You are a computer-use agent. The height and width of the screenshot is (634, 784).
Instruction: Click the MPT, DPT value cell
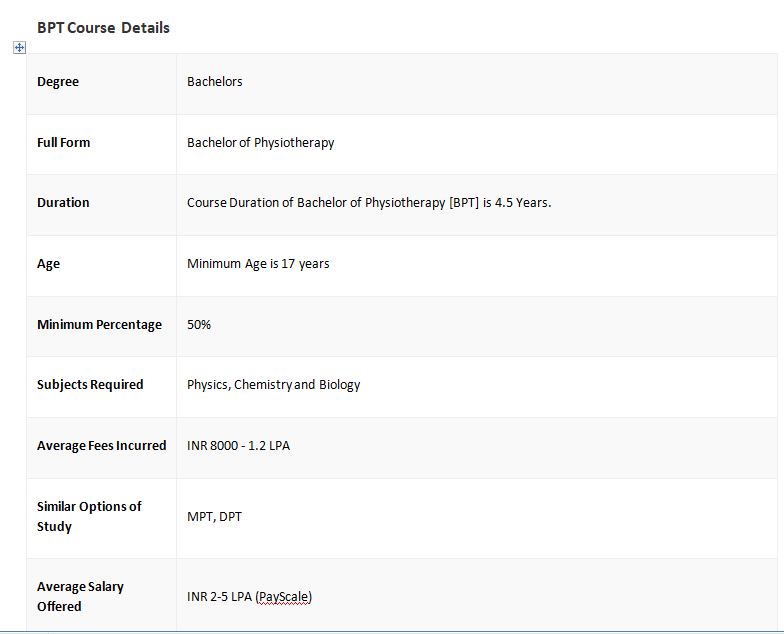(x=477, y=518)
